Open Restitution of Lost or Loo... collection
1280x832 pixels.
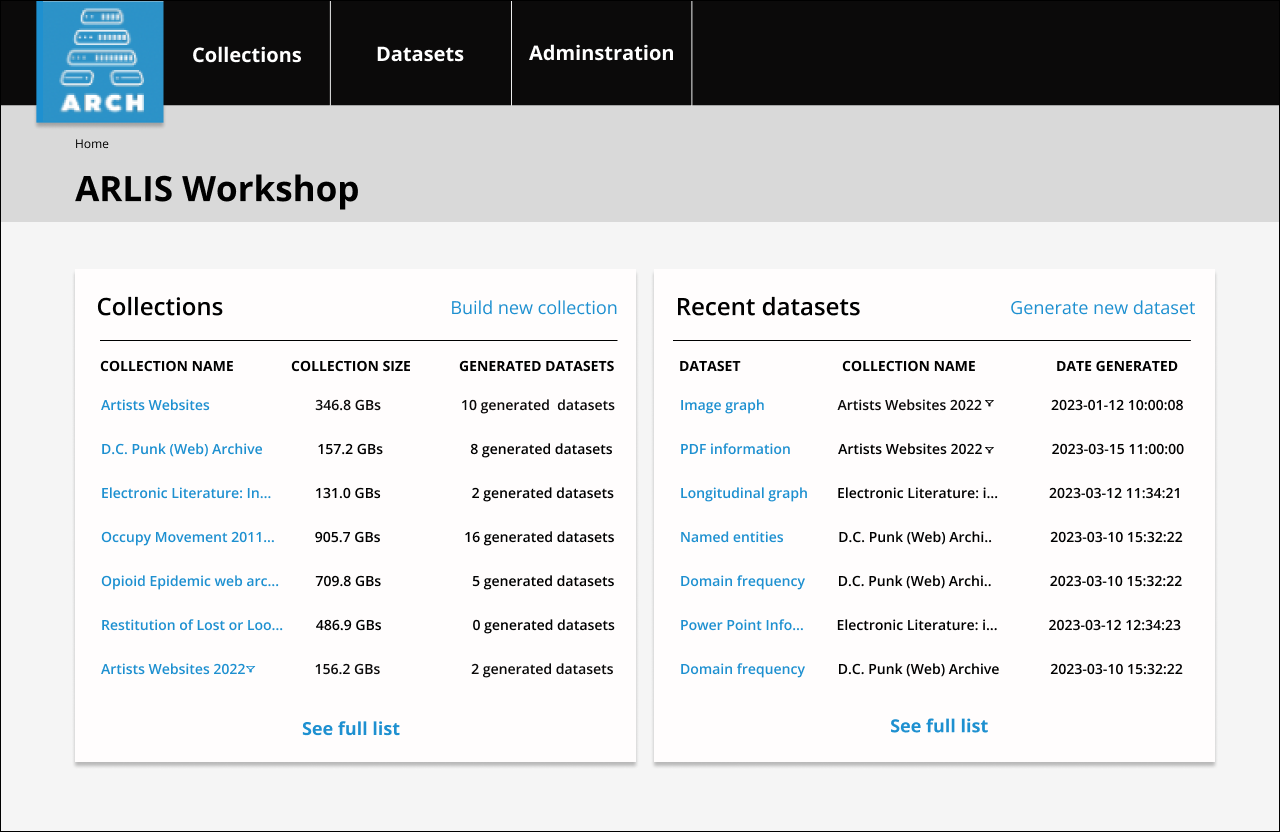tap(192, 625)
